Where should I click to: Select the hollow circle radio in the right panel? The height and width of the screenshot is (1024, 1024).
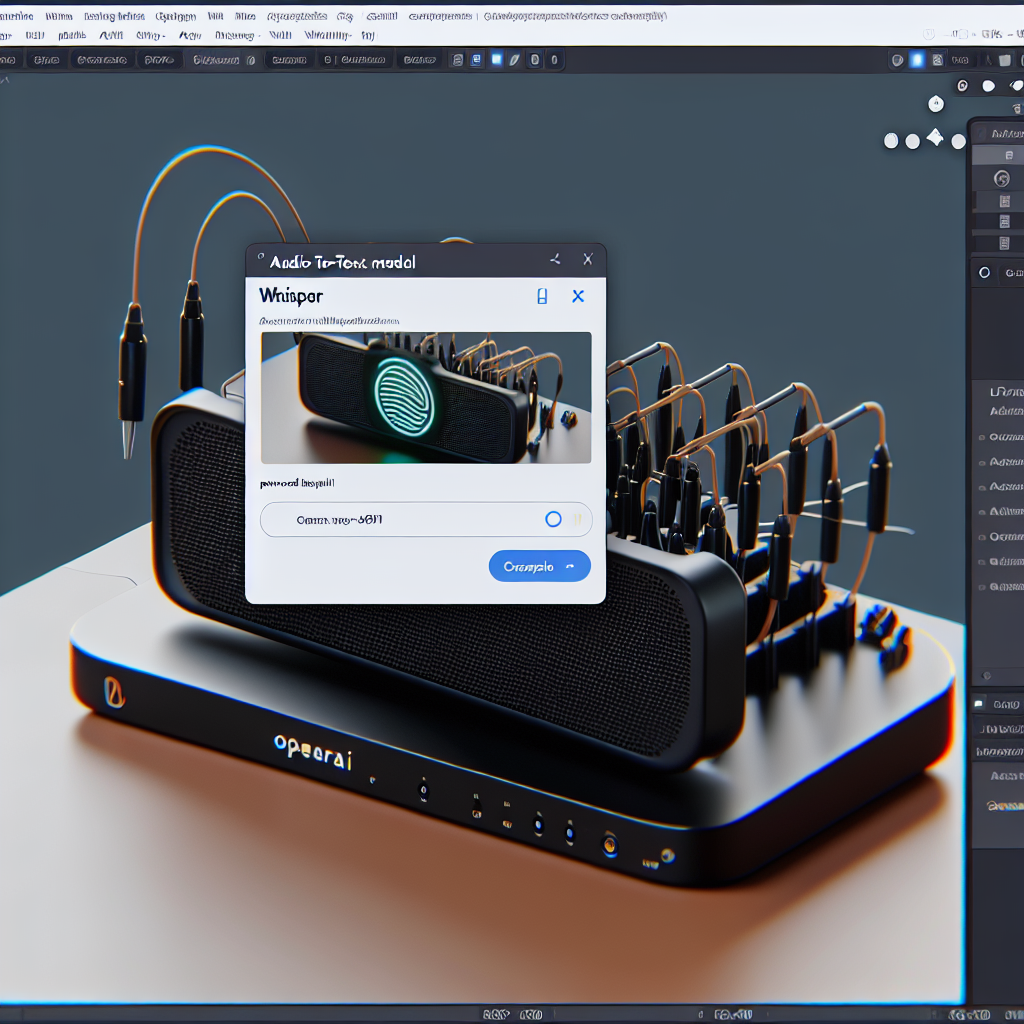[984, 272]
